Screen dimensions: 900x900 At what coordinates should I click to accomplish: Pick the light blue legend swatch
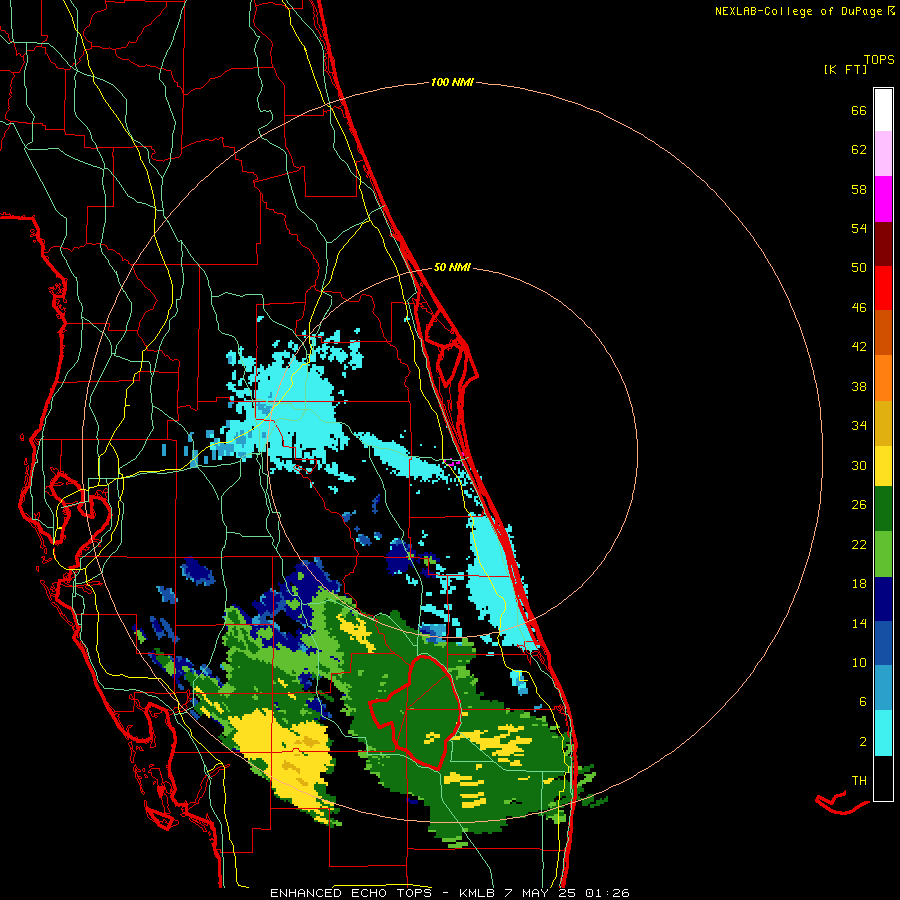[x=883, y=688]
